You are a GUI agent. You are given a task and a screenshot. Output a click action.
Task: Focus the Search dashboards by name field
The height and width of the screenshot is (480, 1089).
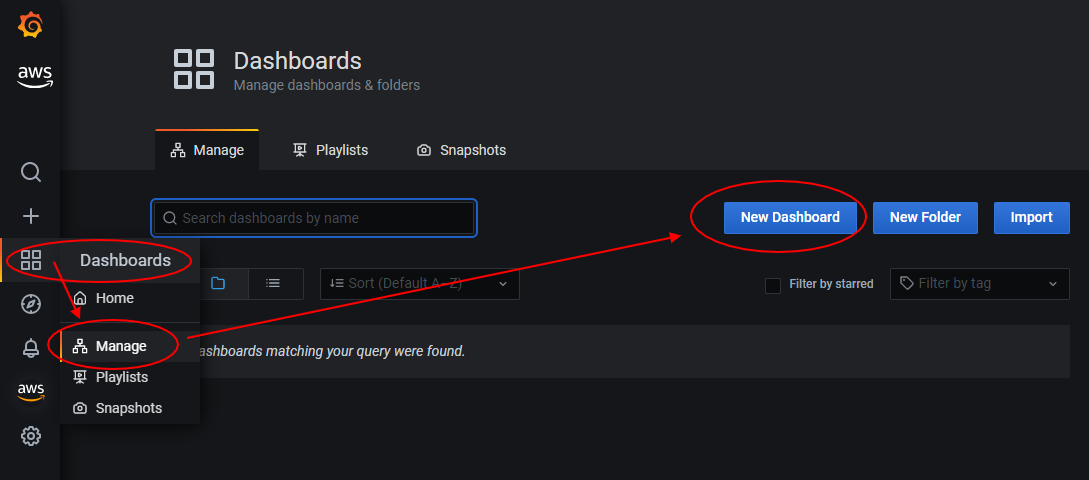314,218
